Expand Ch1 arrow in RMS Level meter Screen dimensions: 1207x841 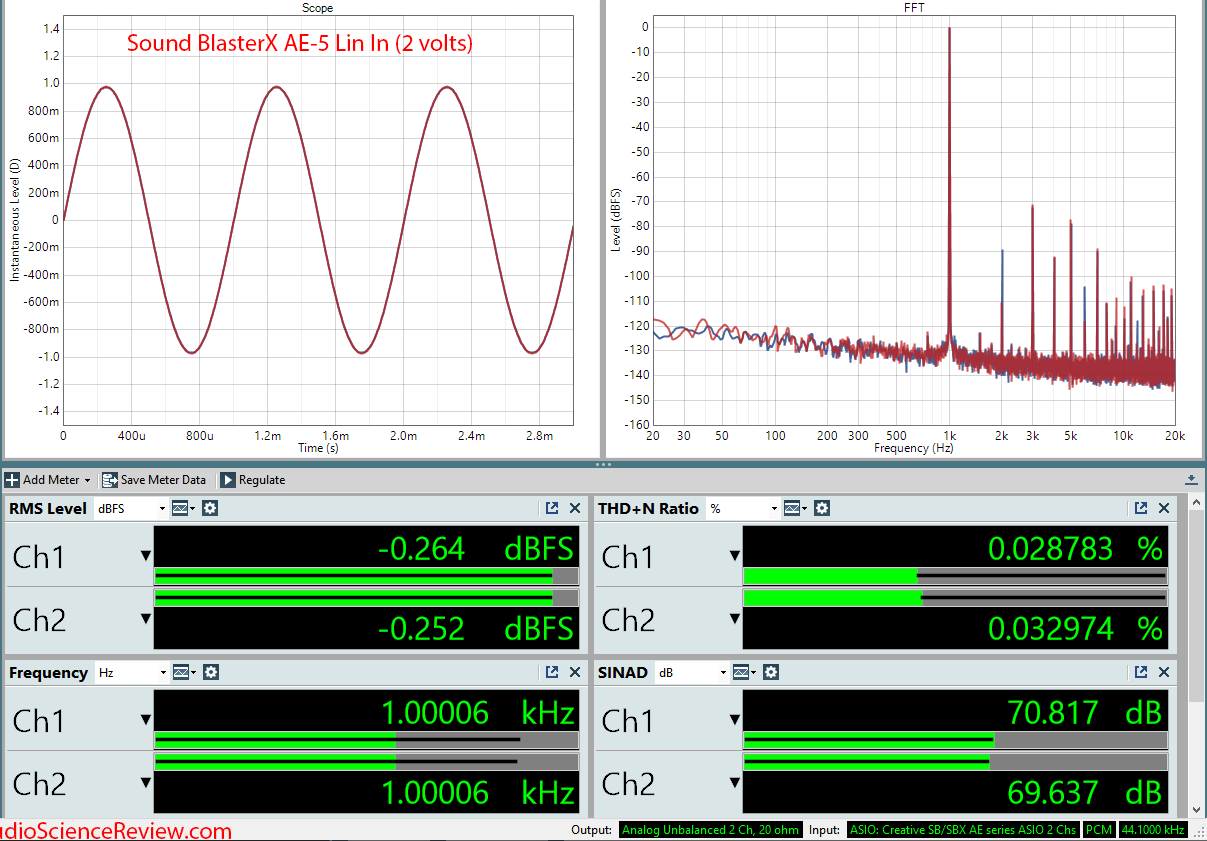146,556
